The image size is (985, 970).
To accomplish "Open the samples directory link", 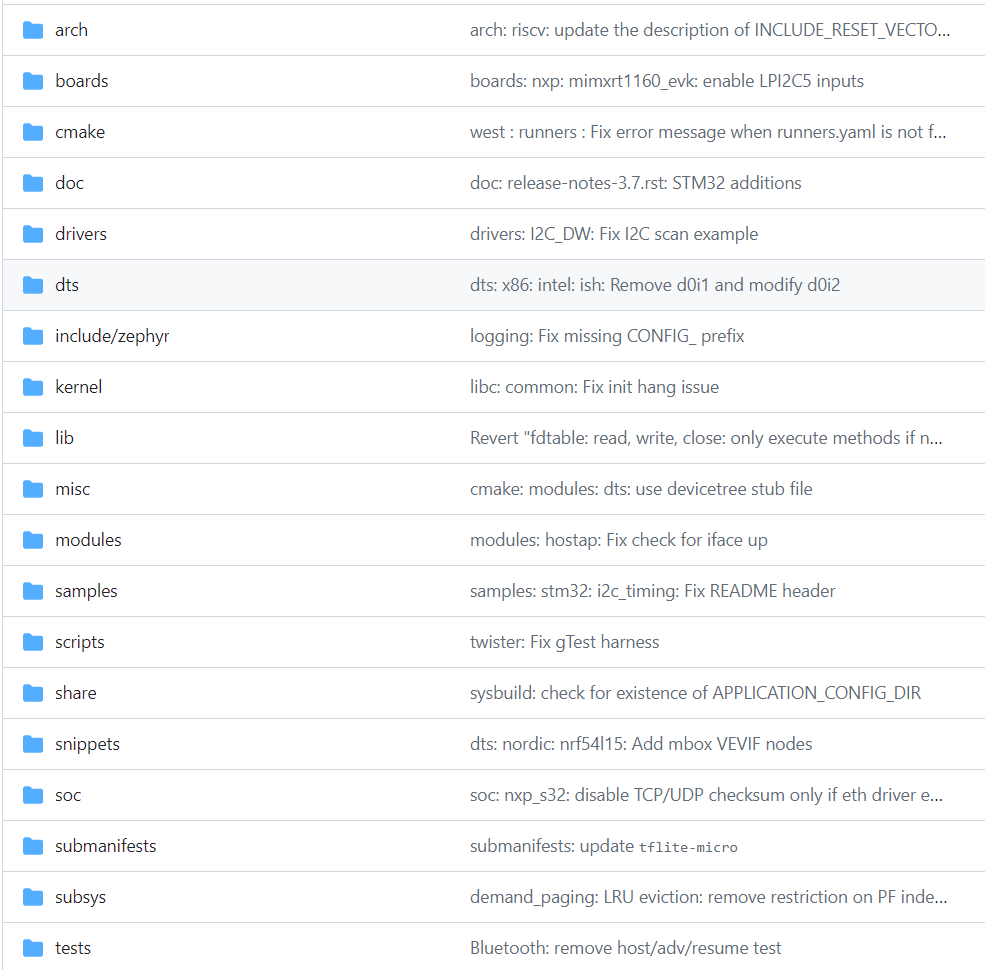I will click(x=86, y=591).
